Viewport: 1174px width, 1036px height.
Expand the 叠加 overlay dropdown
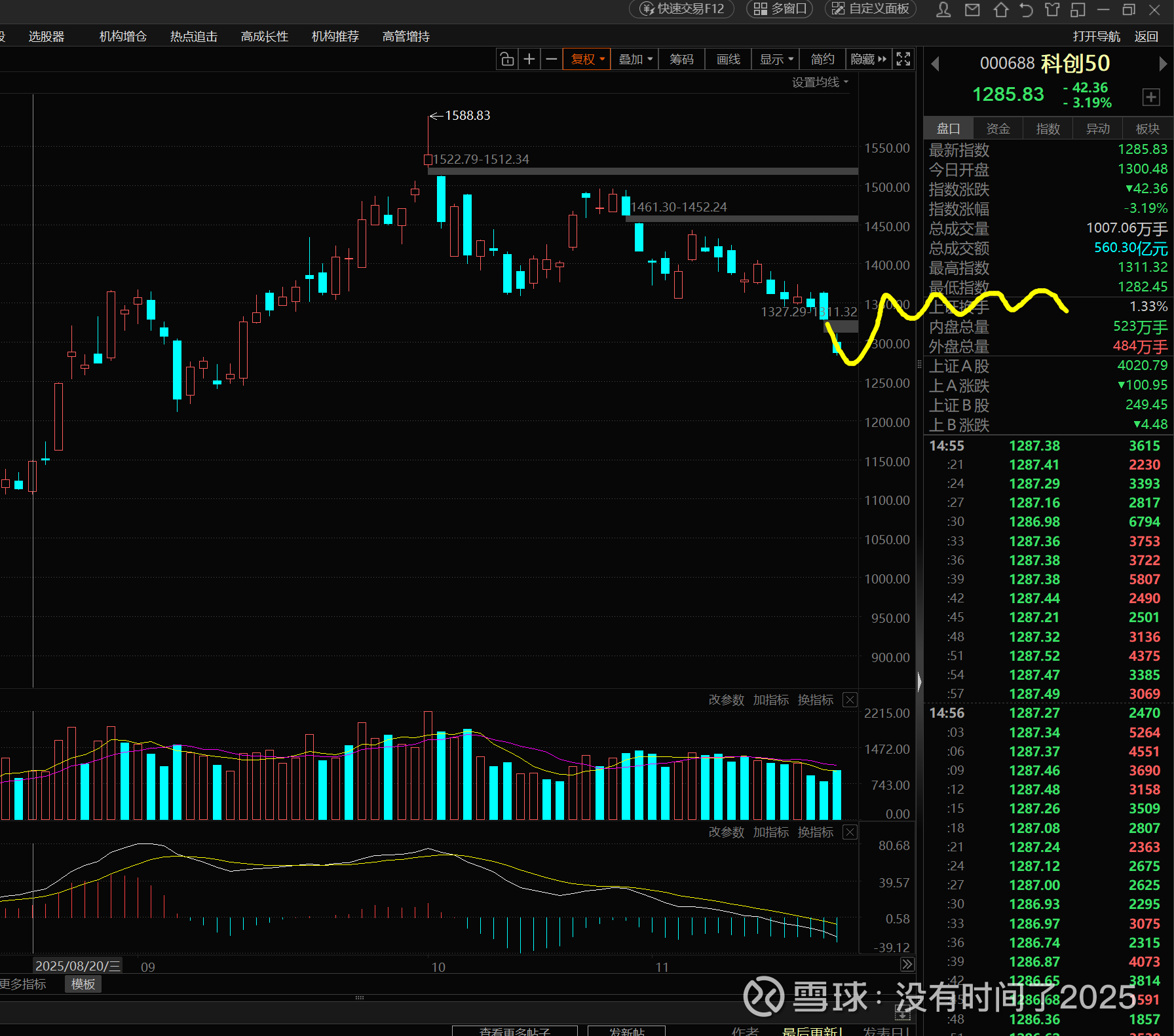coord(635,60)
